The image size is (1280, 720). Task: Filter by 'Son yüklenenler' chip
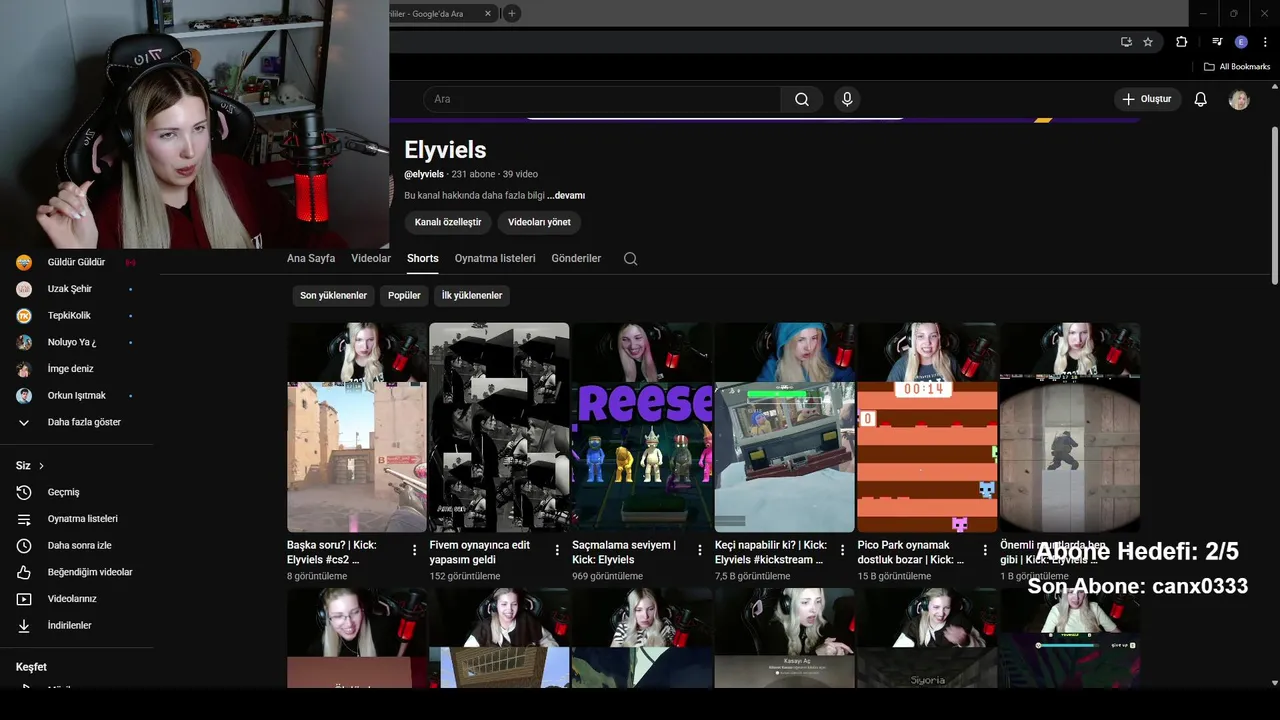(x=333, y=295)
